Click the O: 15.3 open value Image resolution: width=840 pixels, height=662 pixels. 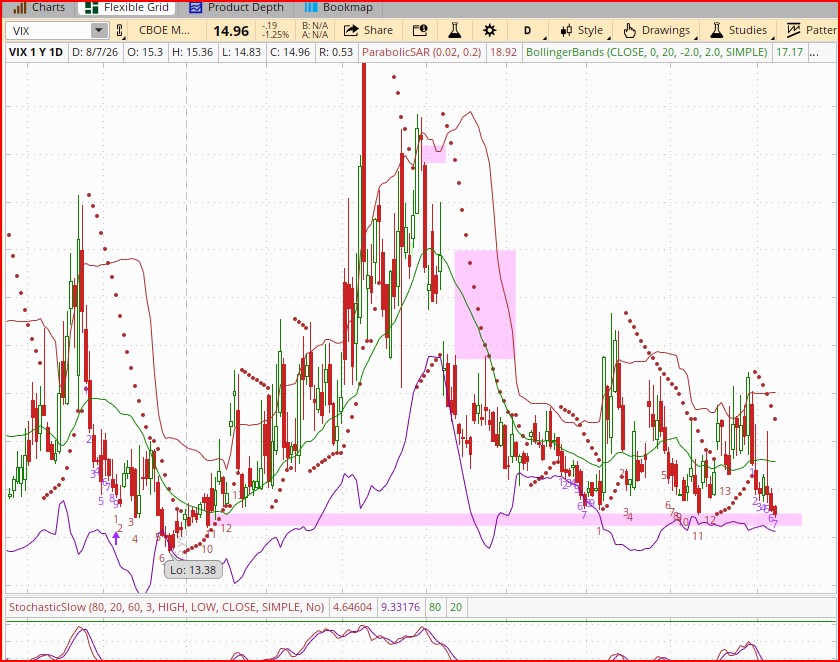point(145,52)
